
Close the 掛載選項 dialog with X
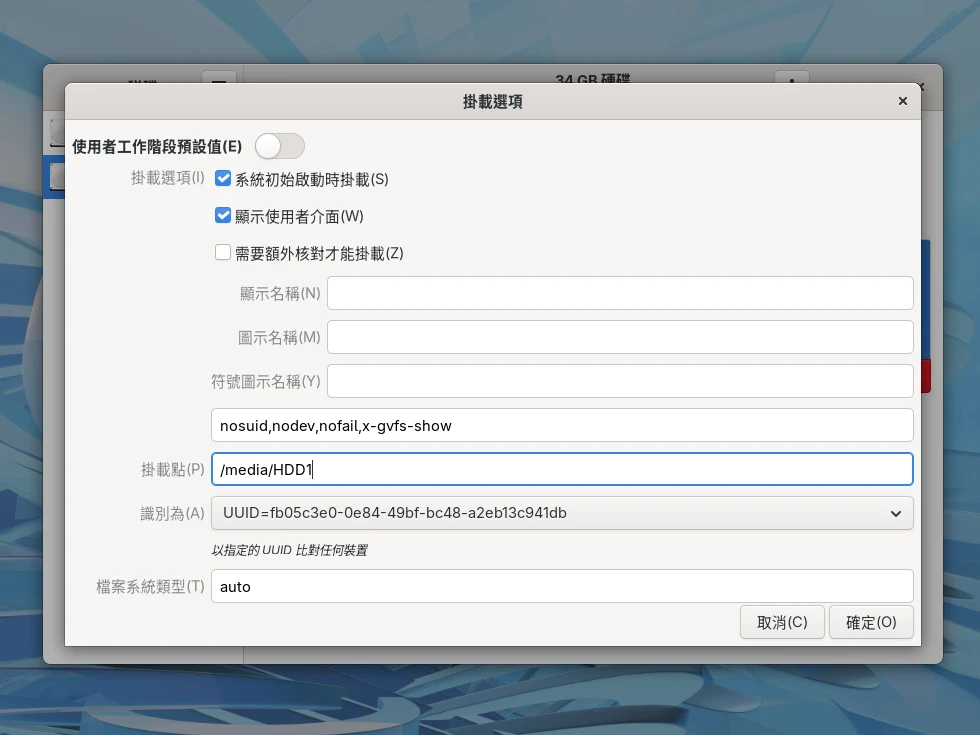[902, 101]
